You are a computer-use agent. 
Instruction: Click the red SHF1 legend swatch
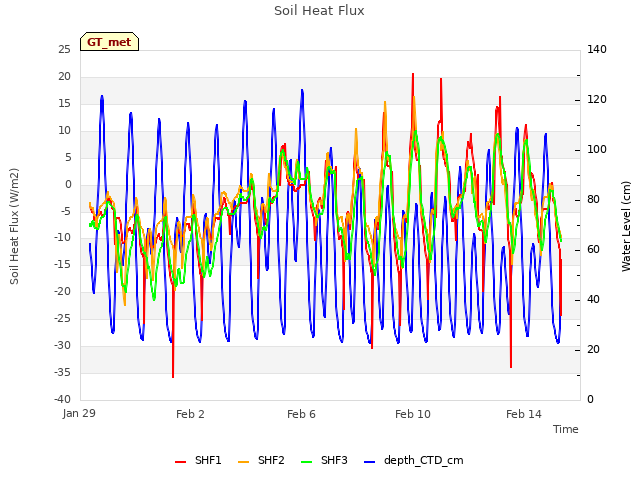click(x=180, y=462)
